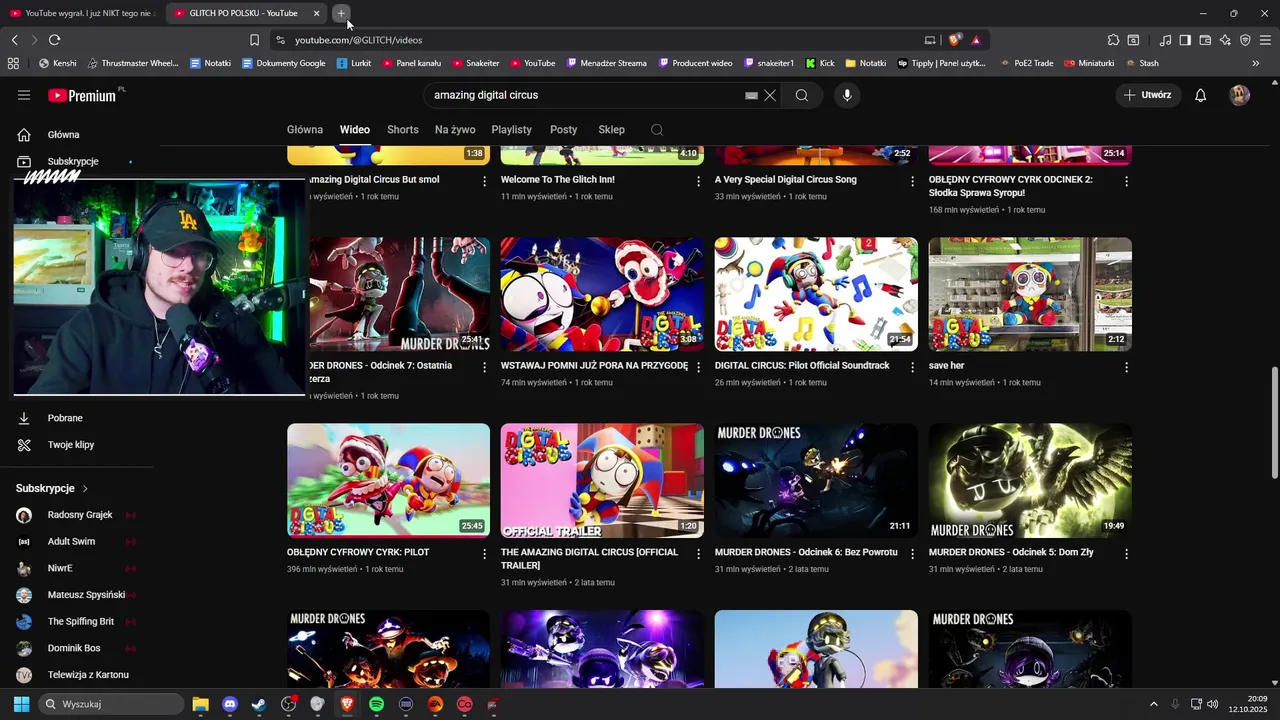Click the Utwórz create button

click(1148, 95)
